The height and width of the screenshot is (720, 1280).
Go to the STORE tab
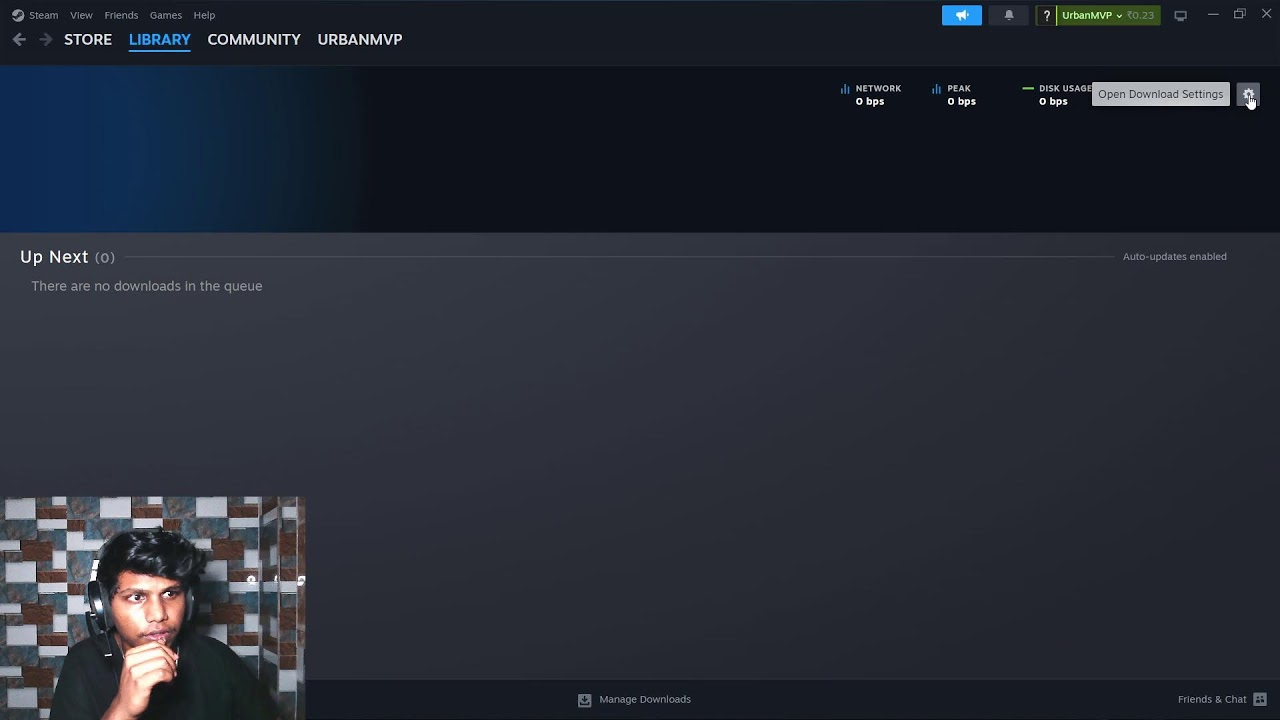(88, 40)
